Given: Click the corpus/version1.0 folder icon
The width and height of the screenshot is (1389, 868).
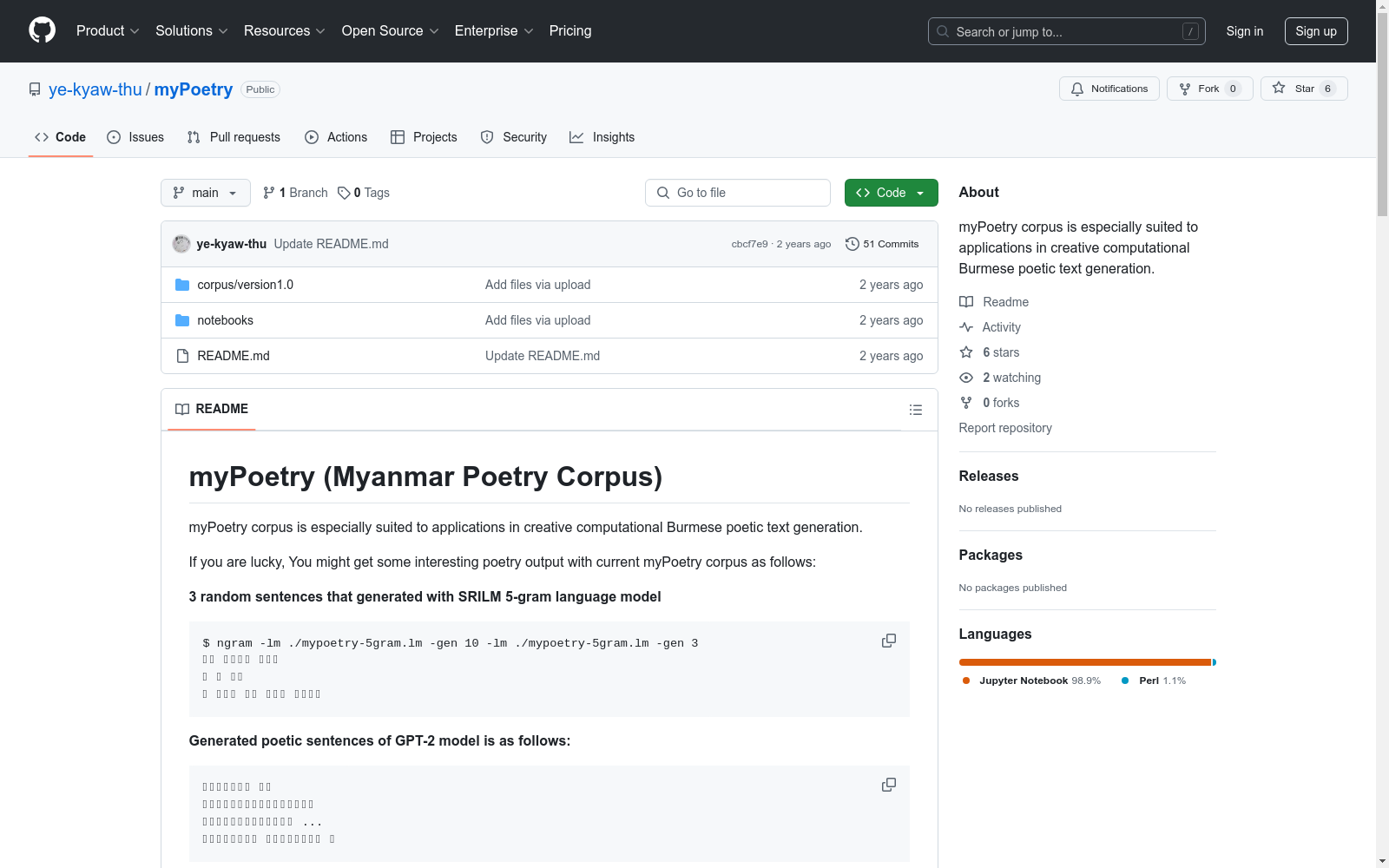Looking at the screenshot, I should click(x=182, y=285).
